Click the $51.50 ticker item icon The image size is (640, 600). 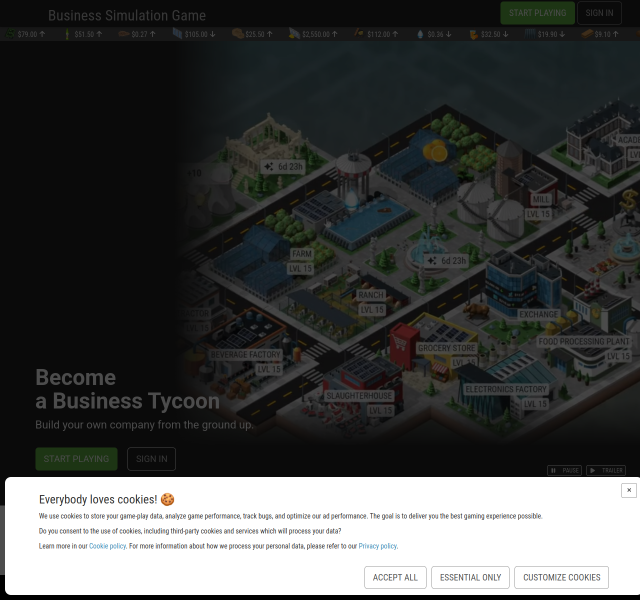pos(67,34)
